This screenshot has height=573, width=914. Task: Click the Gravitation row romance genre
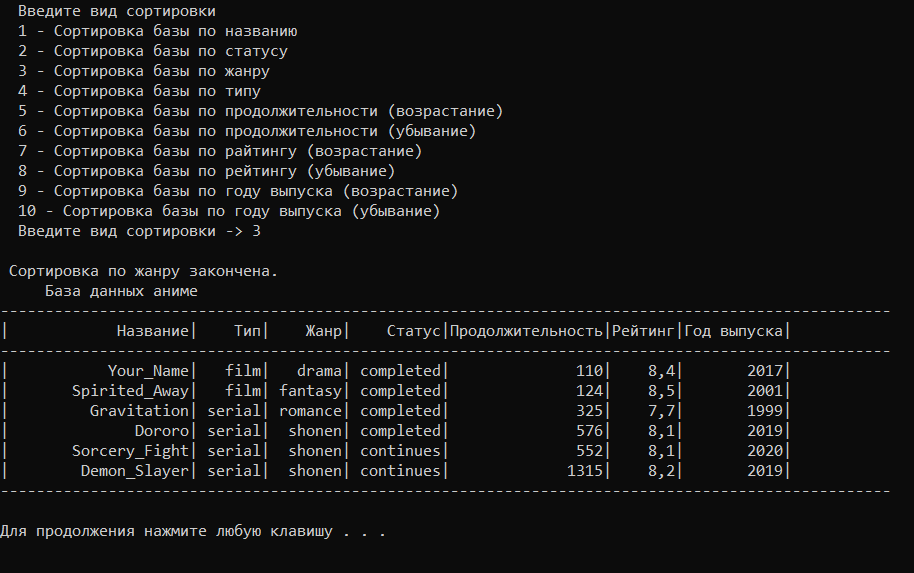310,411
